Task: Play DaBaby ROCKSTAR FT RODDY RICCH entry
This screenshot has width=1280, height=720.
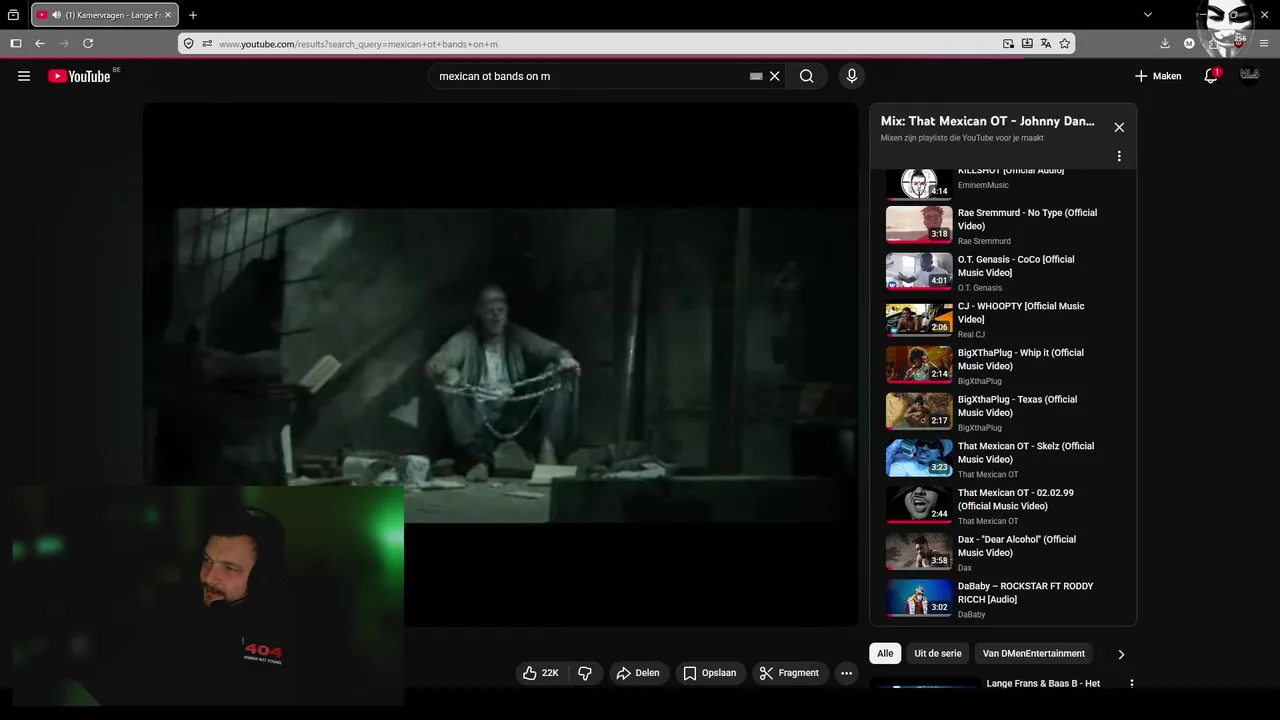Action: click(1003, 598)
